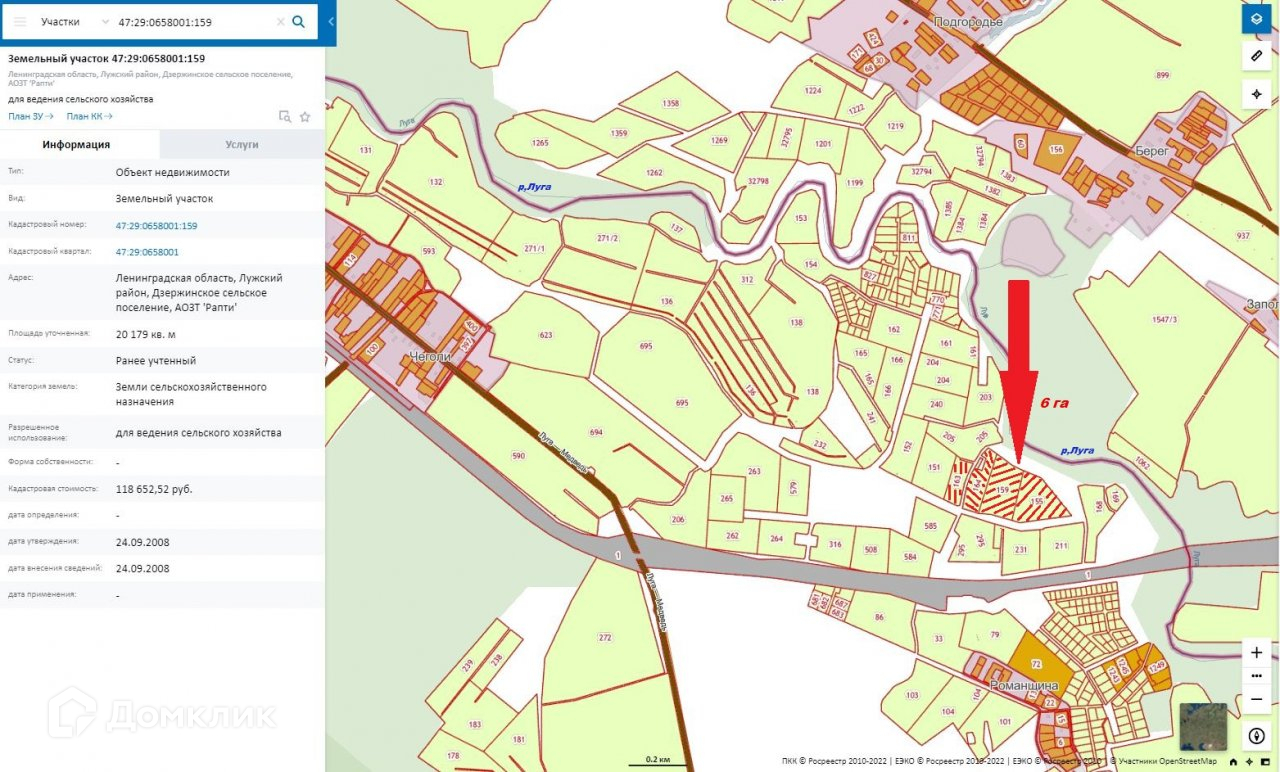Image resolution: width=1280 pixels, height=772 pixels.
Task: Select the heading Земельный участок 47:29:0658001:159
Action: pos(107,58)
